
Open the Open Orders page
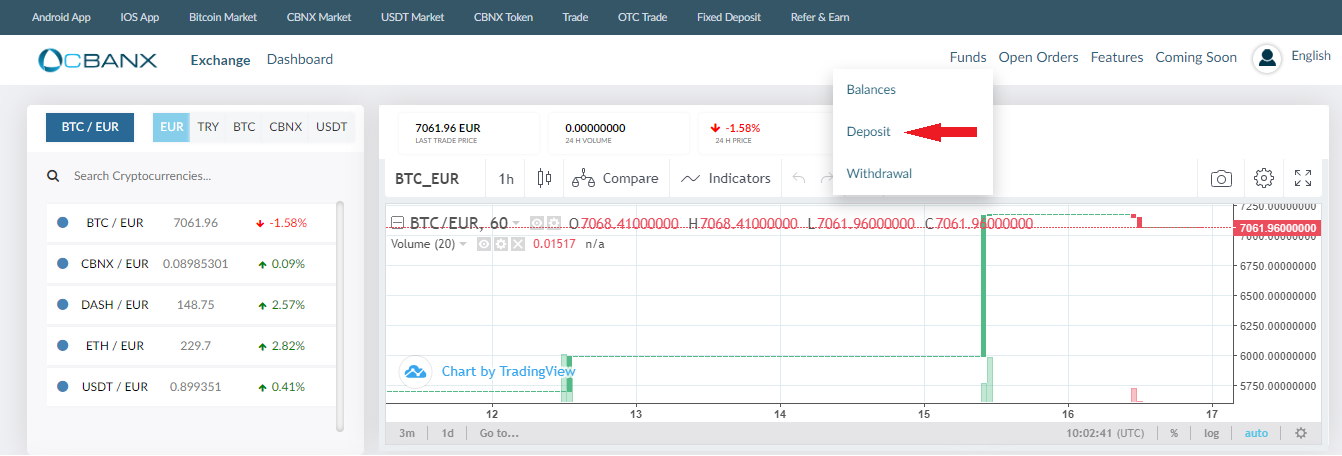1038,58
